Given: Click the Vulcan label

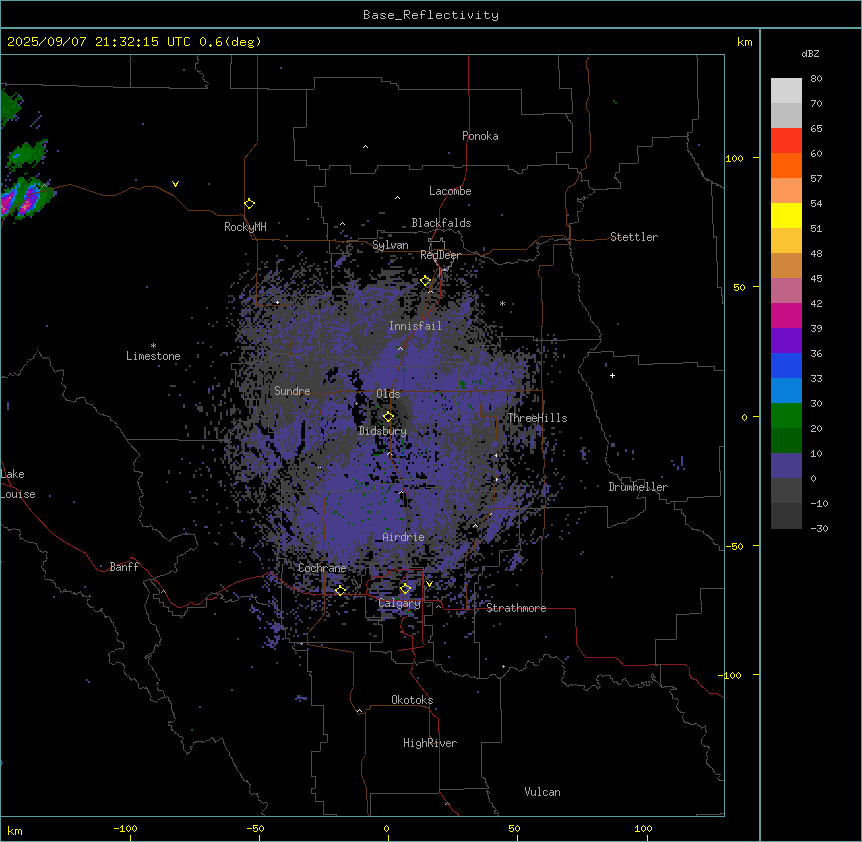Looking at the screenshot, I should [543, 792].
